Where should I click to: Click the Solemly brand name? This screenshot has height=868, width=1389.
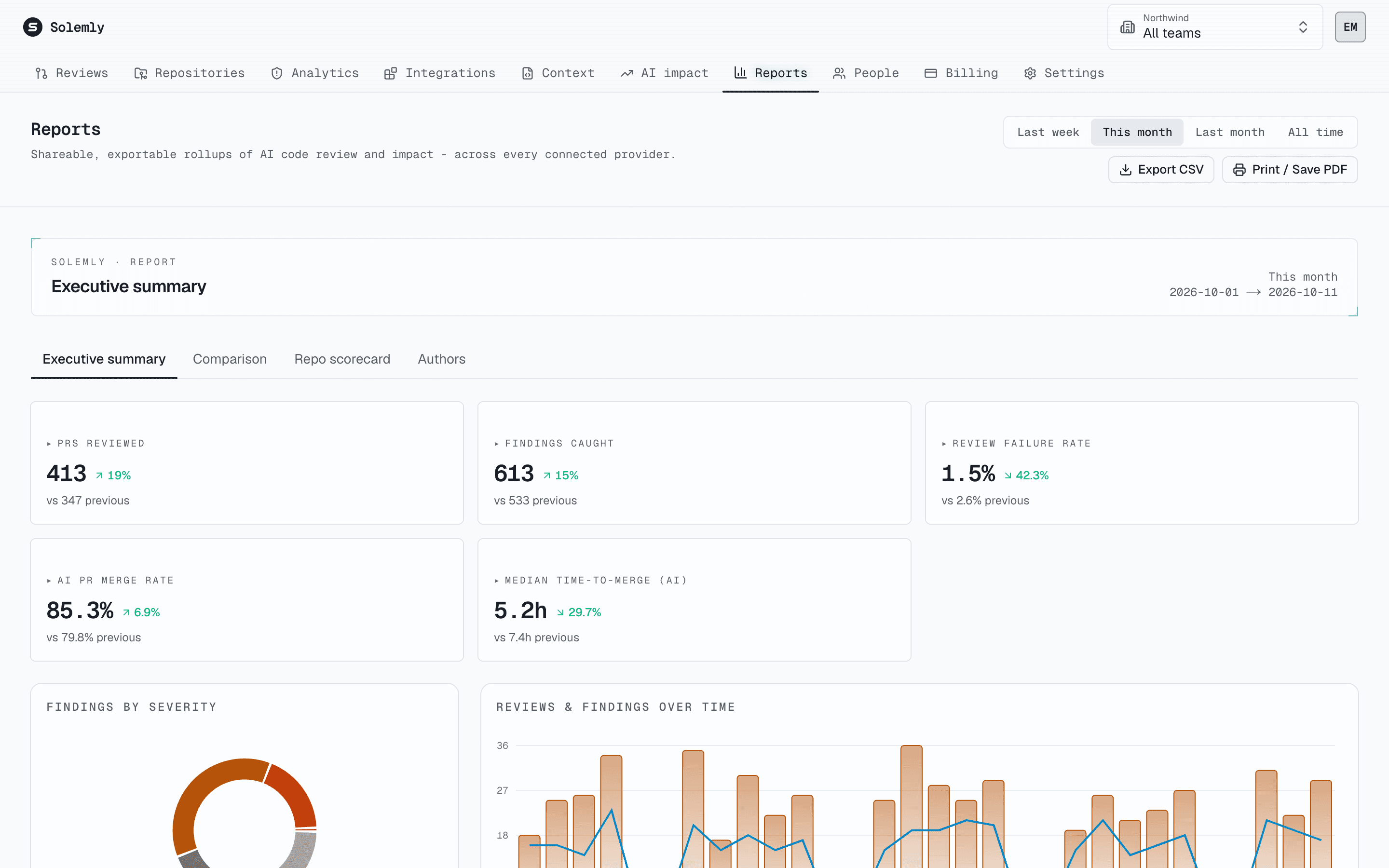point(77,27)
